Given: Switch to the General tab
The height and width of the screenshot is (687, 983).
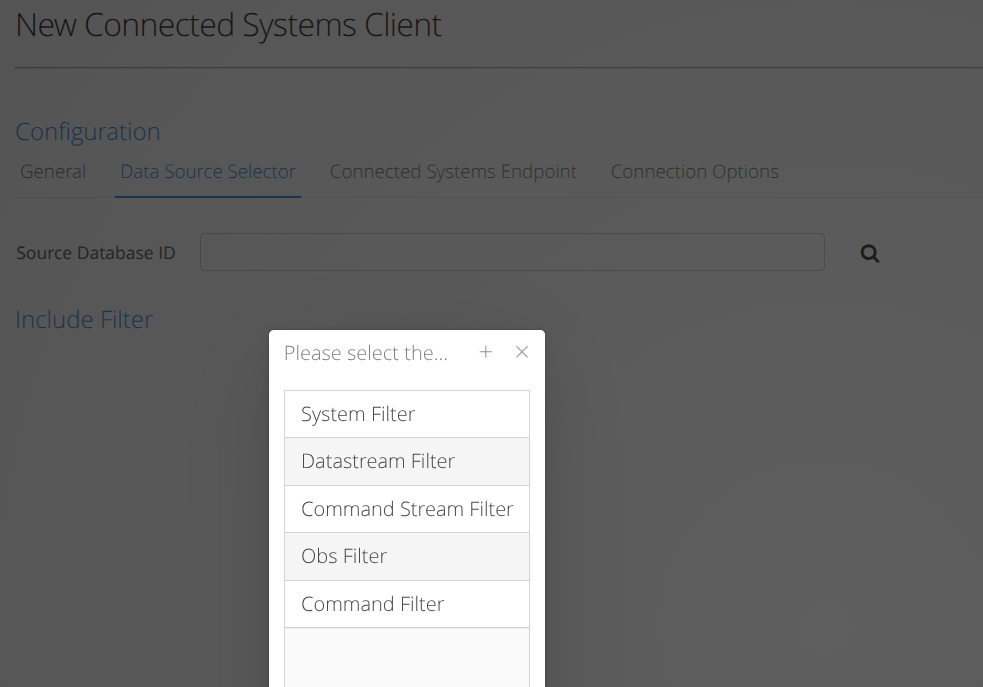Looking at the screenshot, I should point(53,172).
